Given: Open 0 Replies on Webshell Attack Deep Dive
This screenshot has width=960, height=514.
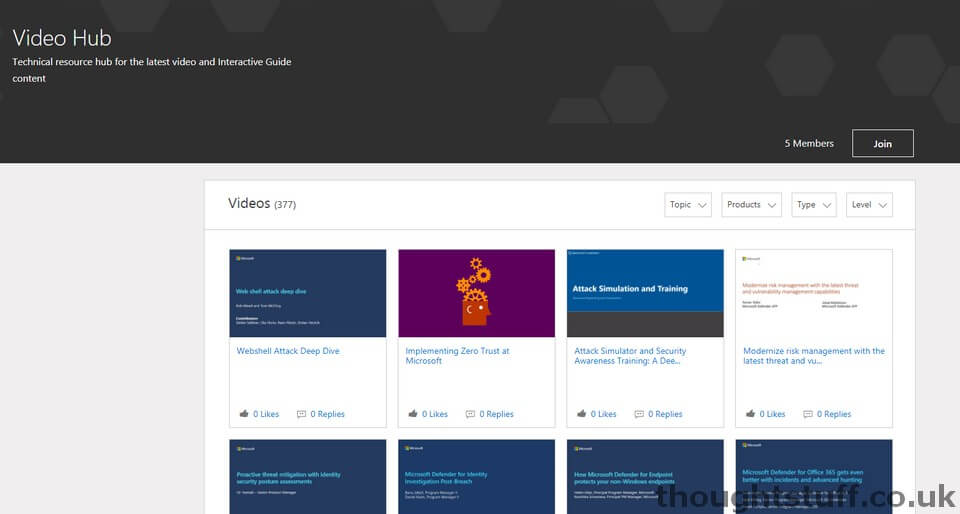Looking at the screenshot, I should (328, 414).
